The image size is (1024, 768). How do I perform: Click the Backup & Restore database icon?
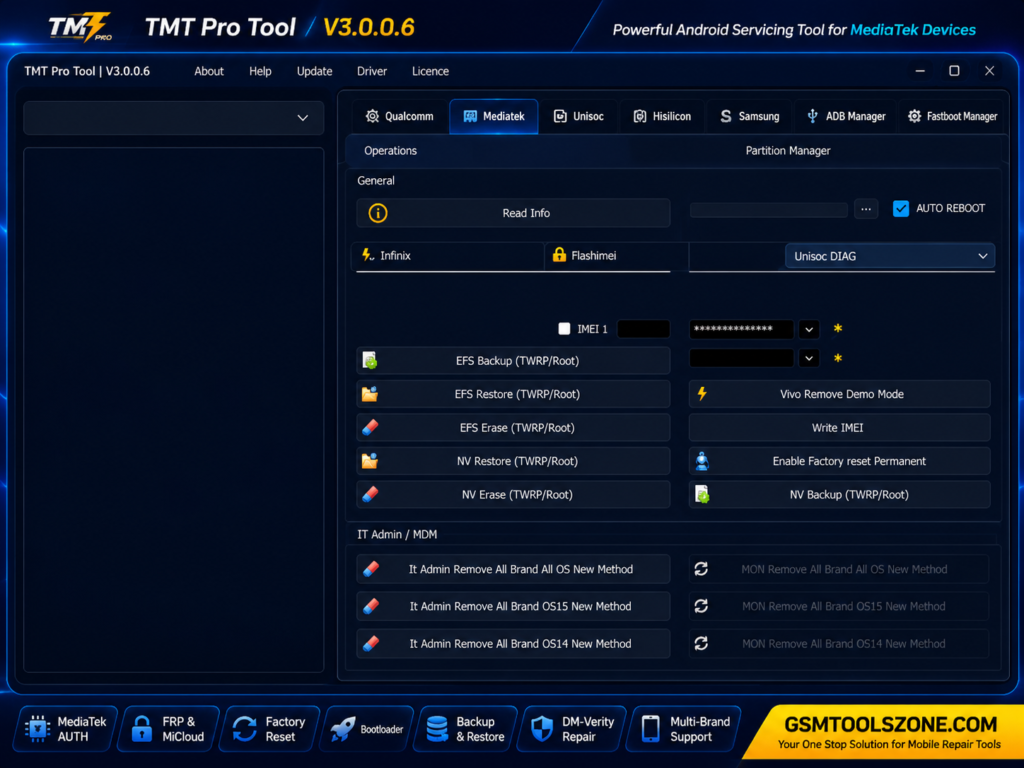(437, 729)
